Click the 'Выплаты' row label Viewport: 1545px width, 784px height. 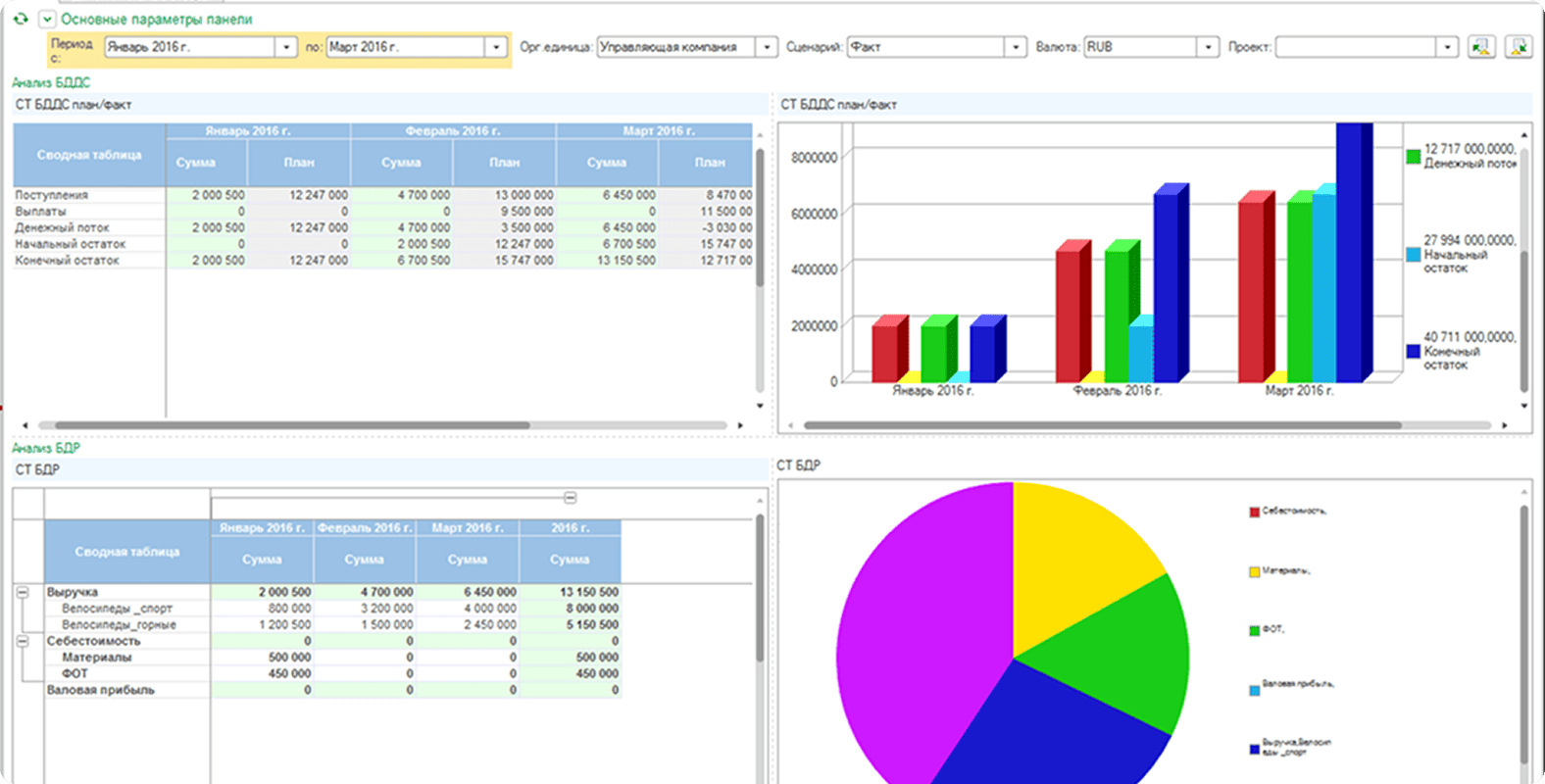(40, 212)
